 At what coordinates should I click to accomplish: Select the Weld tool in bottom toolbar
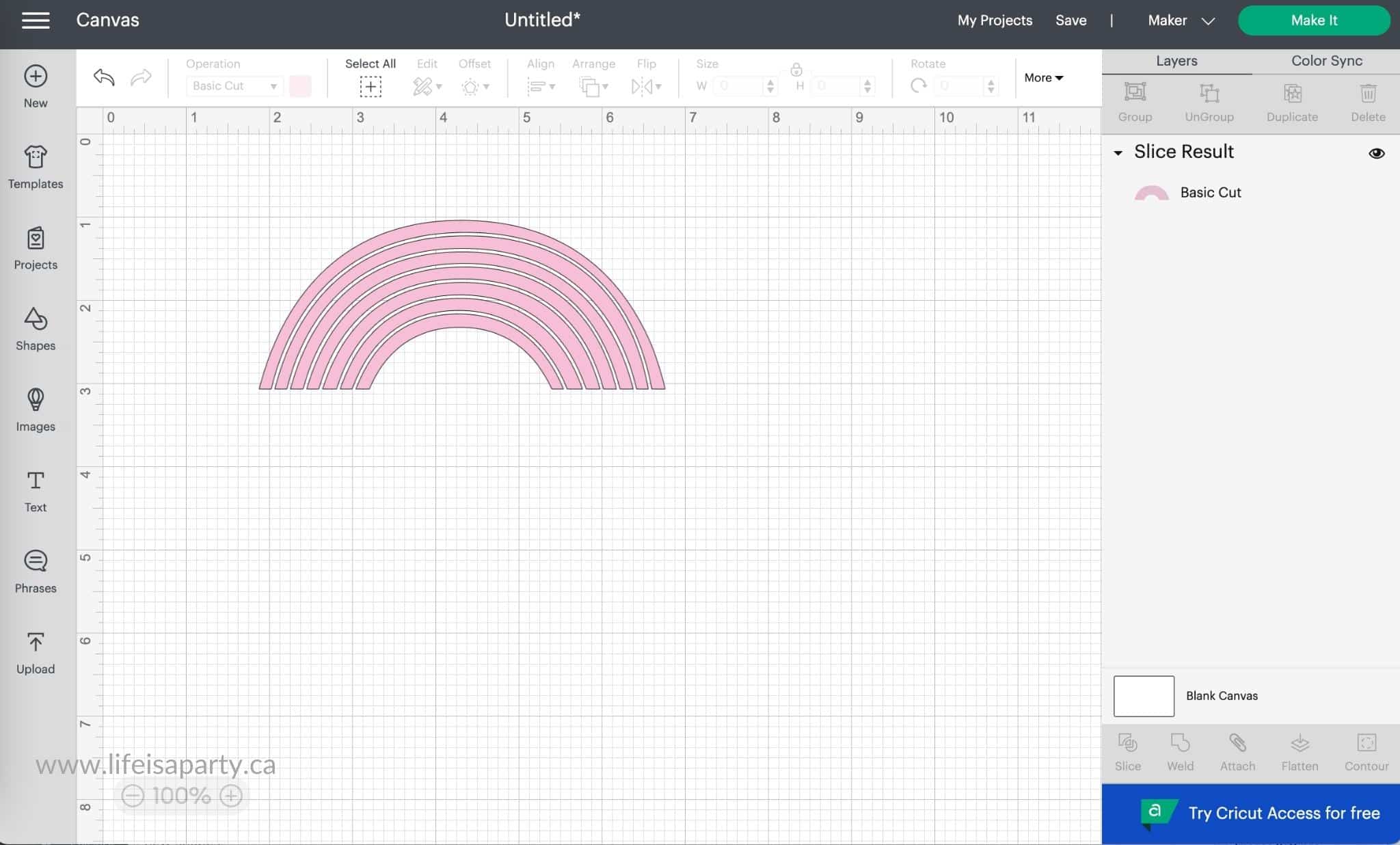(1180, 752)
